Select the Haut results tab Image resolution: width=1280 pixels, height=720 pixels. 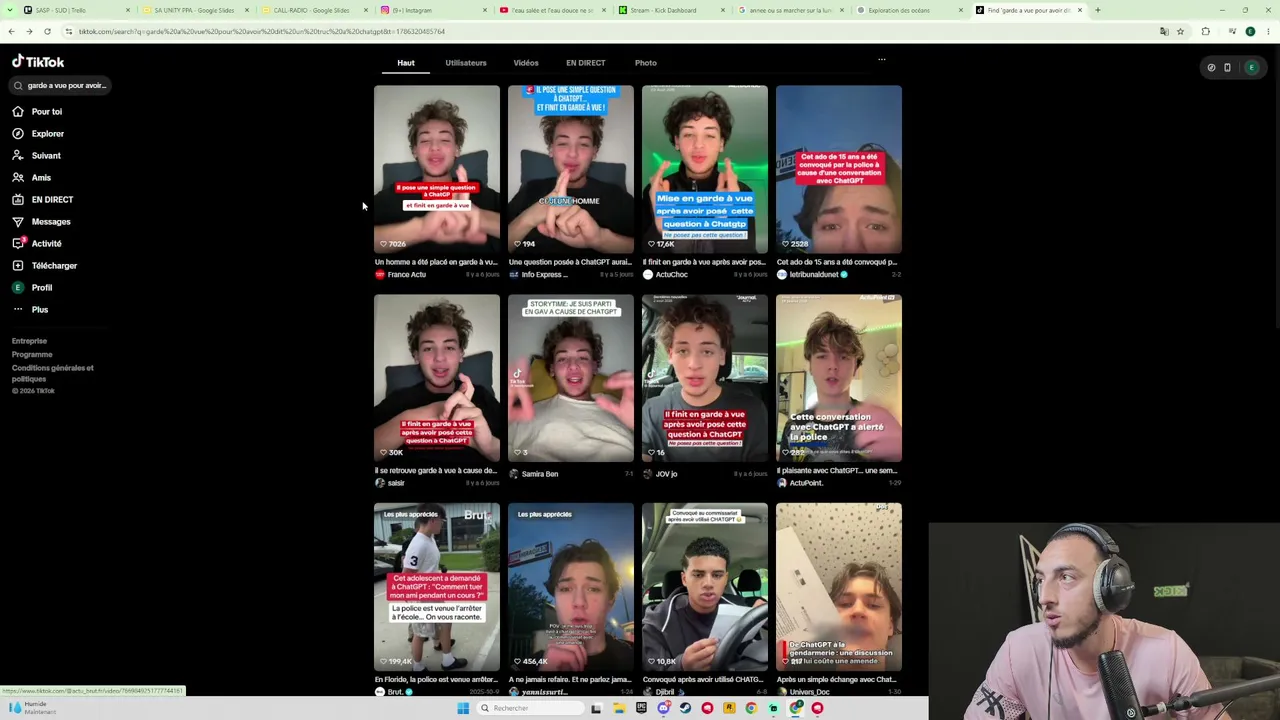[405, 63]
